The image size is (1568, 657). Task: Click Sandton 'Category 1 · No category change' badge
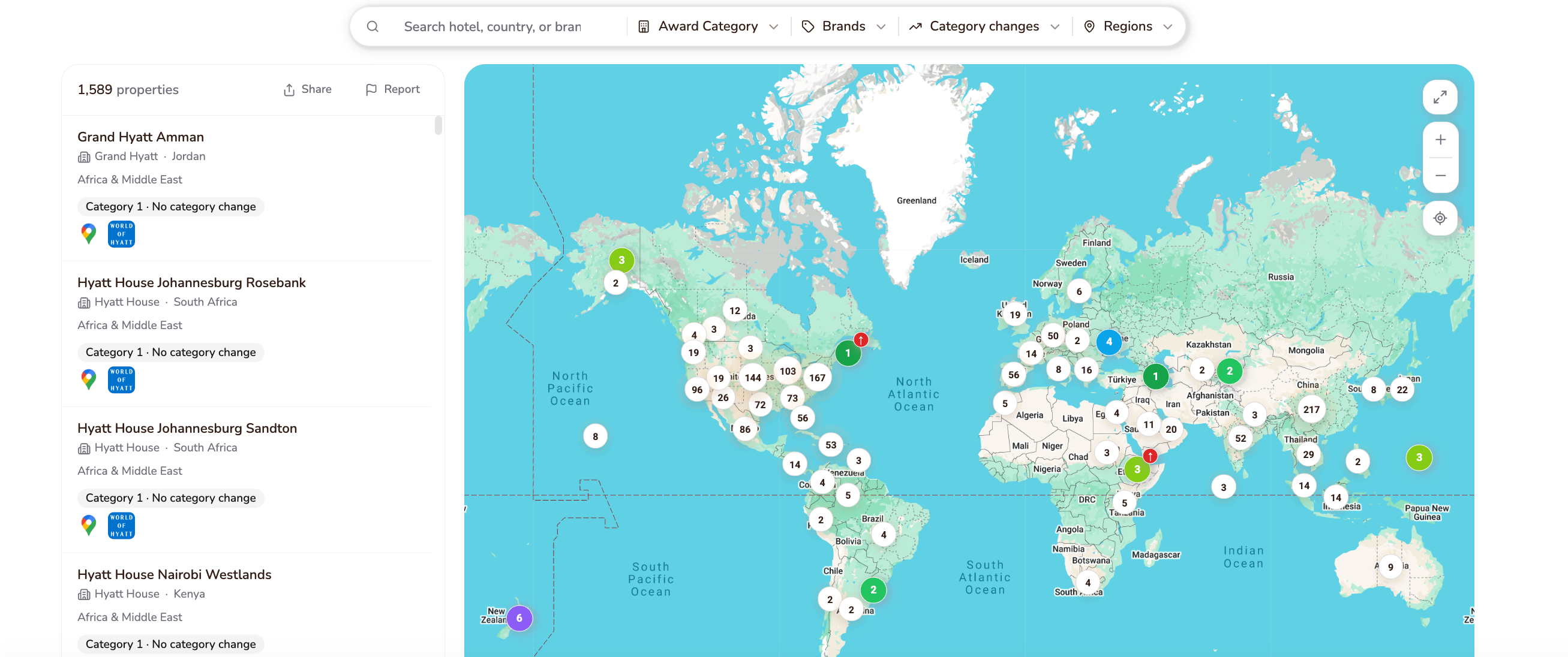170,498
